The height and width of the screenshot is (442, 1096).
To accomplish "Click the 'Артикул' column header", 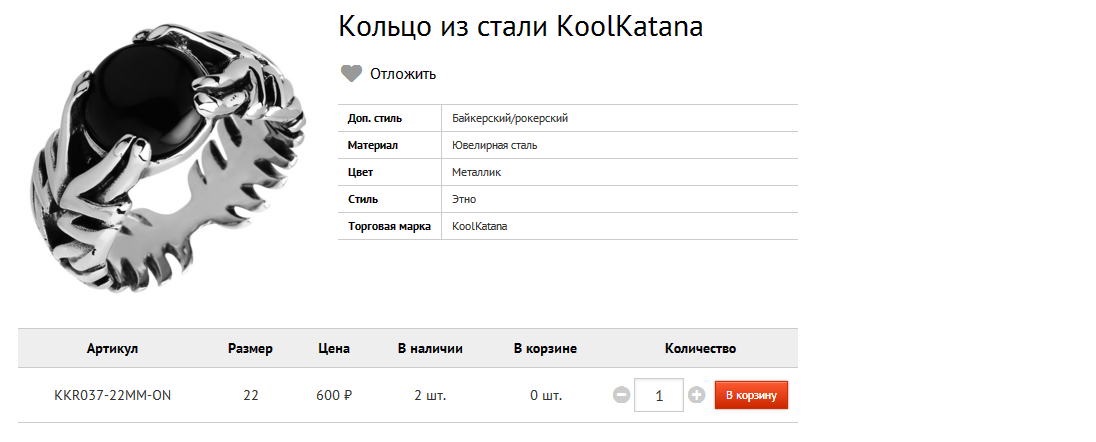I will [112, 349].
